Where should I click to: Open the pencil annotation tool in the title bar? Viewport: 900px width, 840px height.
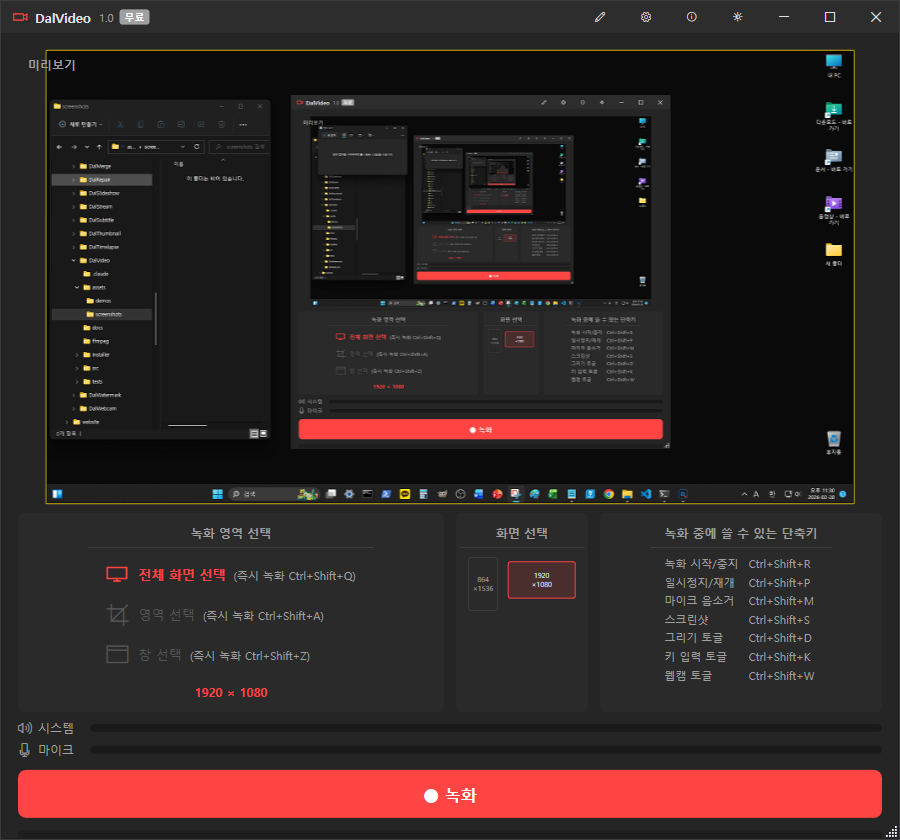point(599,17)
